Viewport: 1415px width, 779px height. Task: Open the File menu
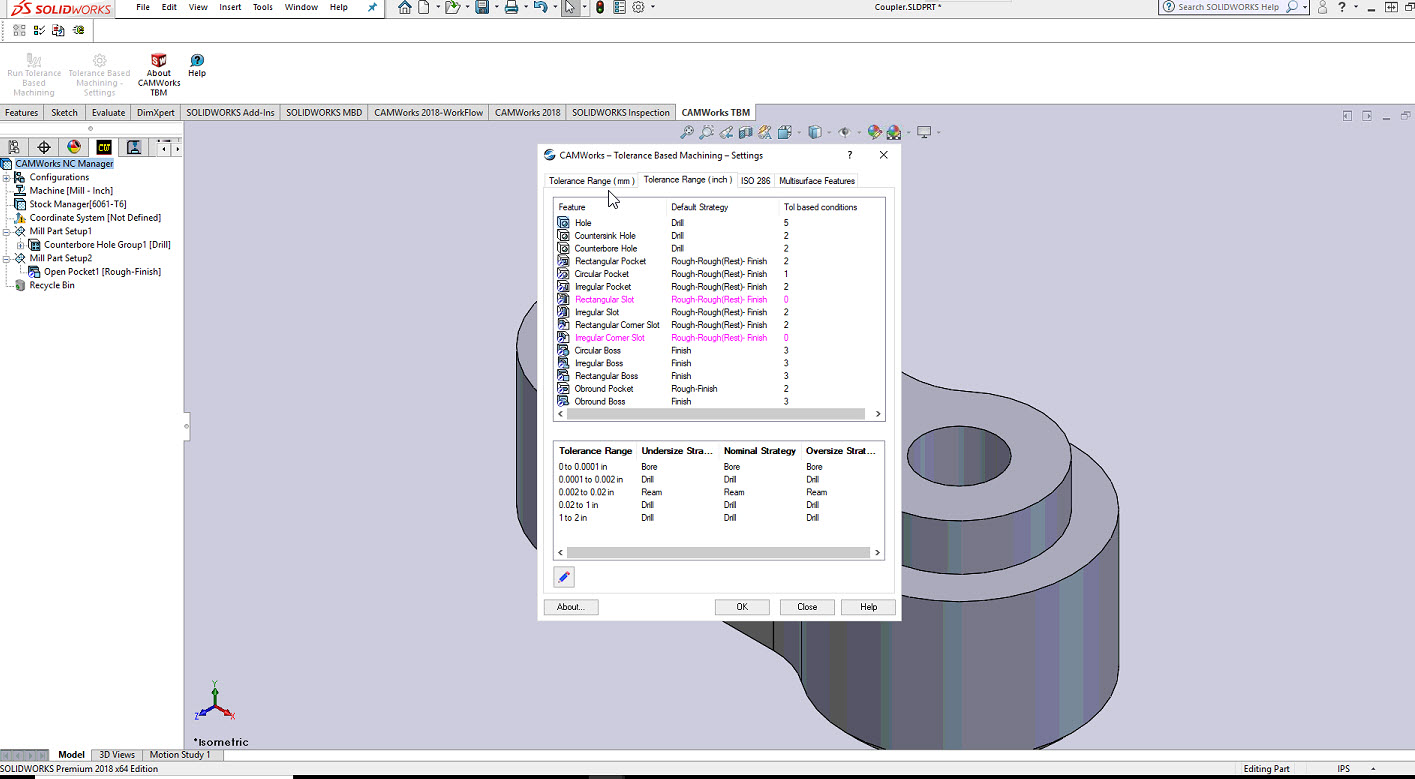pos(143,7)
